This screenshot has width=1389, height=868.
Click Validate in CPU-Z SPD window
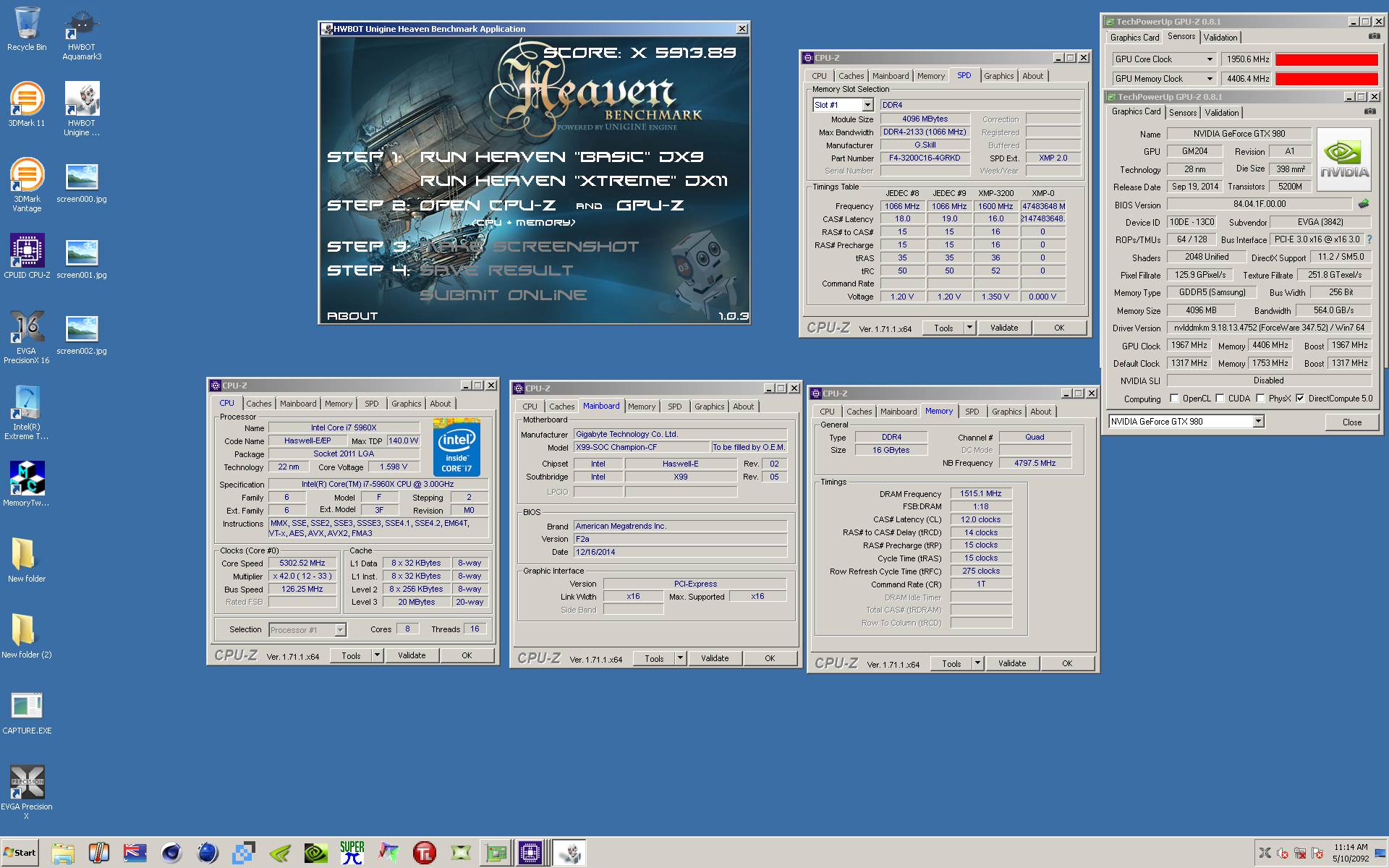1004,328
